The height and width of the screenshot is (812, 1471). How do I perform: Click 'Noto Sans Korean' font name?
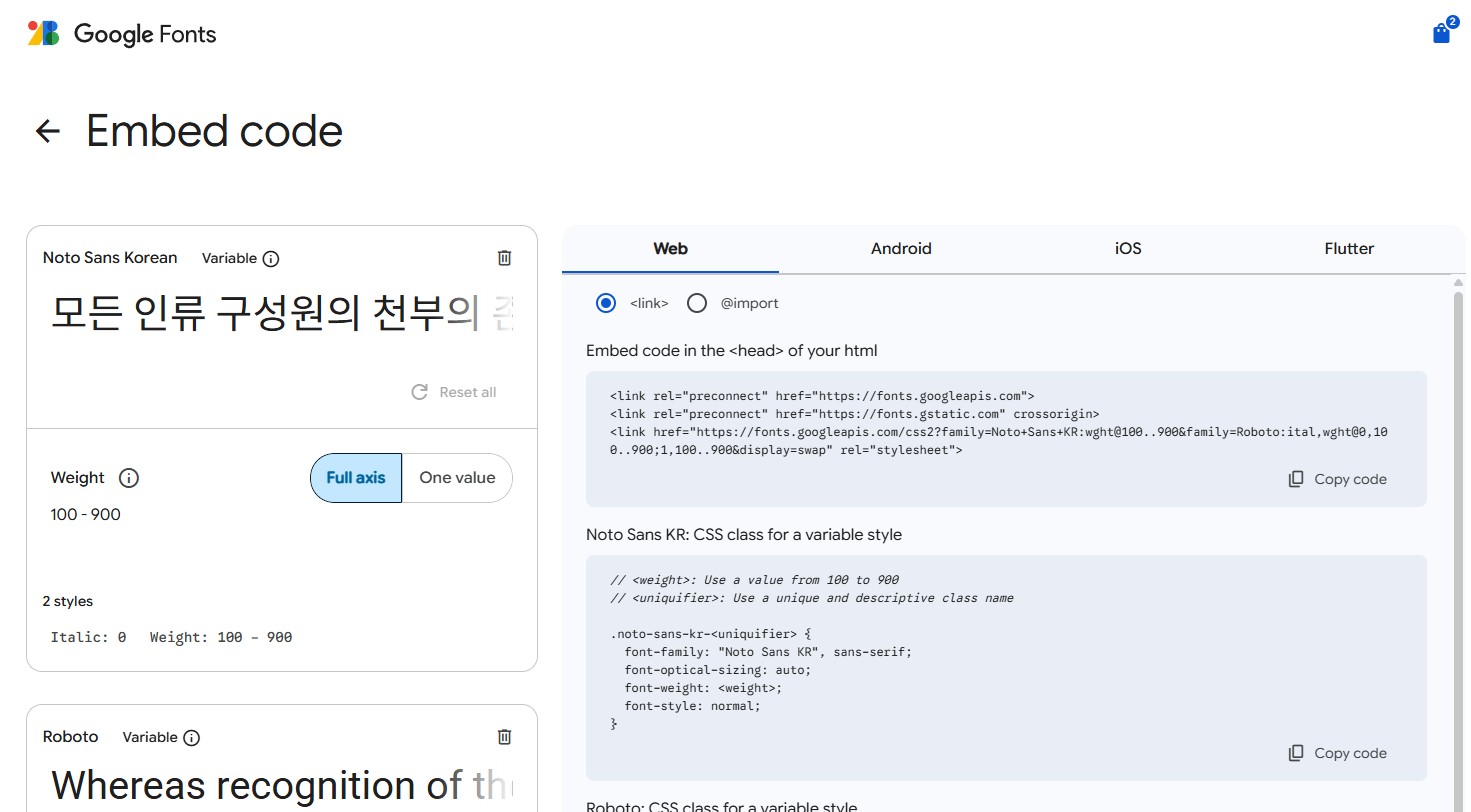click(x=110, y=258)
